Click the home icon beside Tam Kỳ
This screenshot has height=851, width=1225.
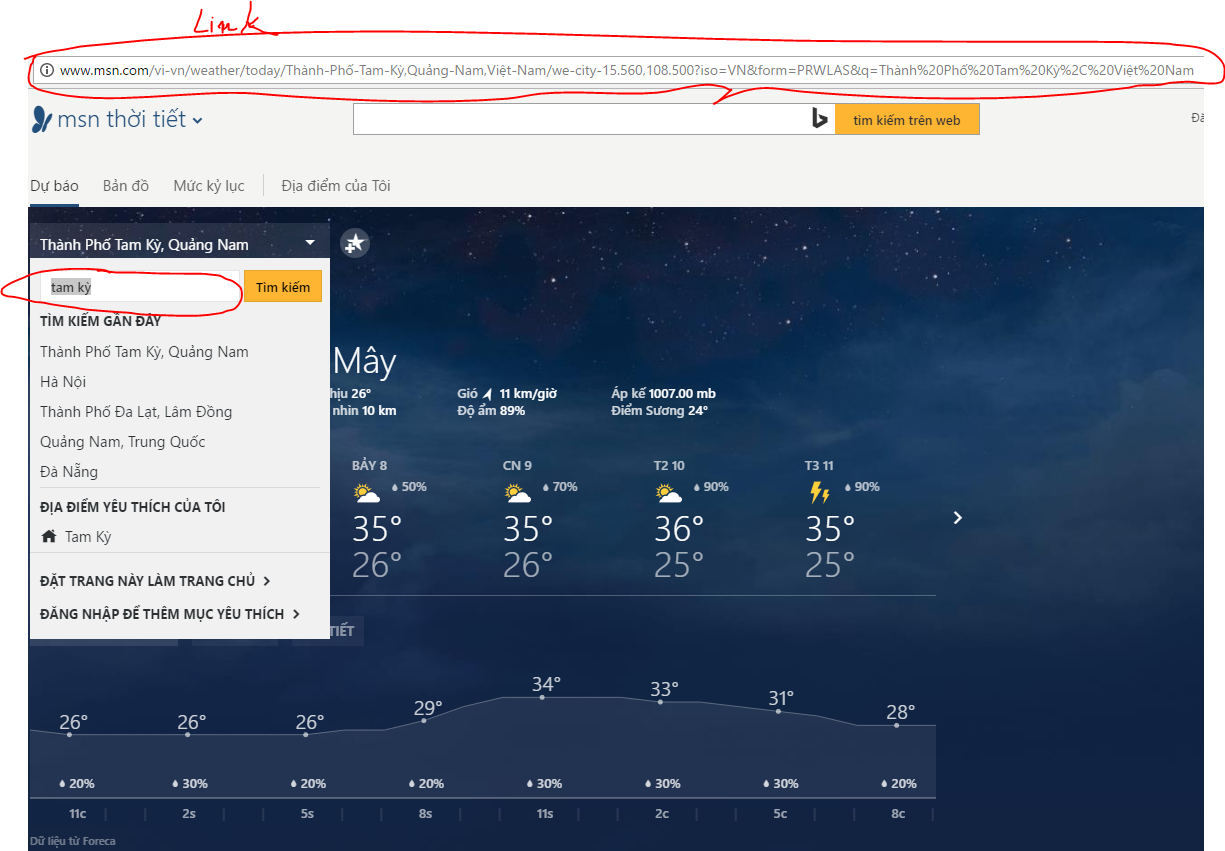(x=49, y=537)
